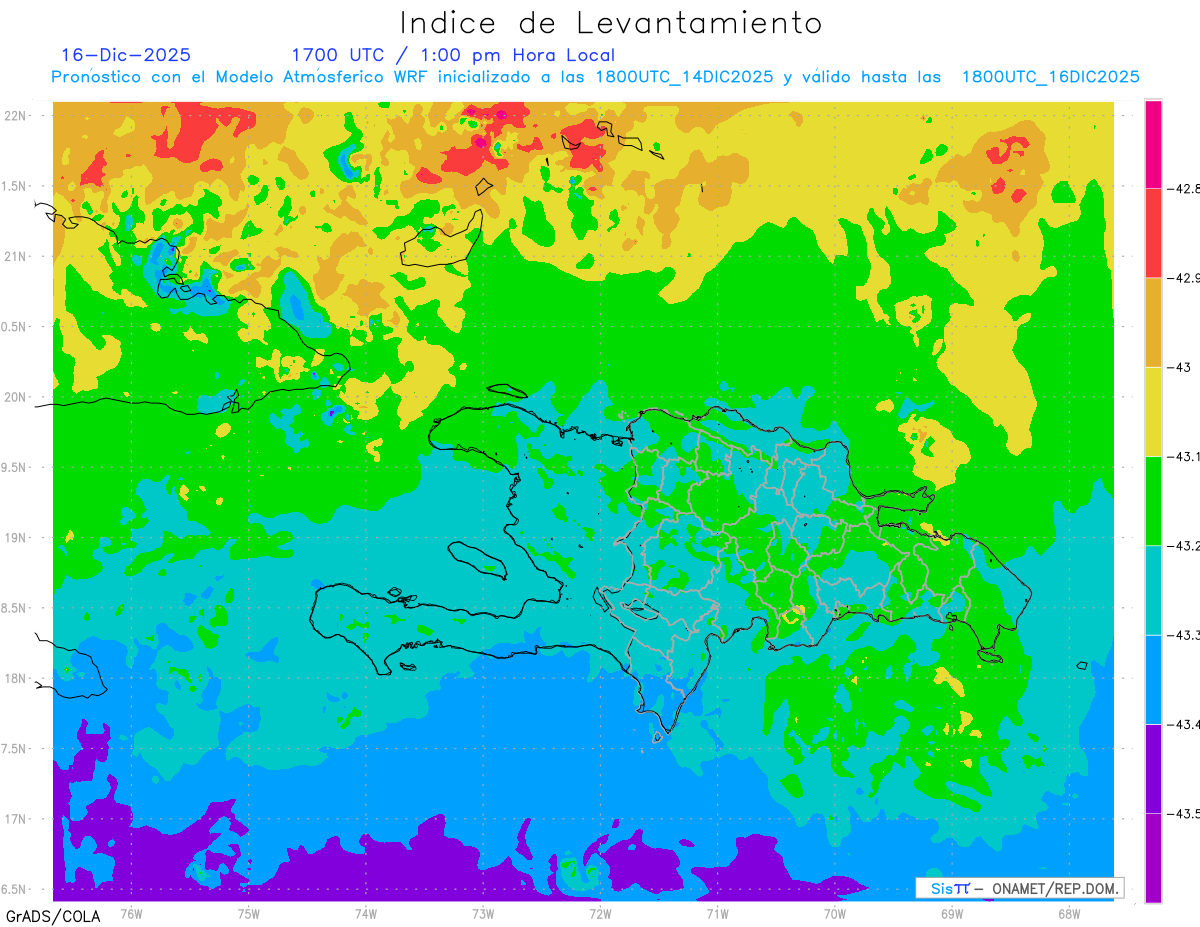Select the yellow legend swatch between -43 and -43.1
The width and height of the screenshot is (1200, 927).
(x=1153, y=411)
